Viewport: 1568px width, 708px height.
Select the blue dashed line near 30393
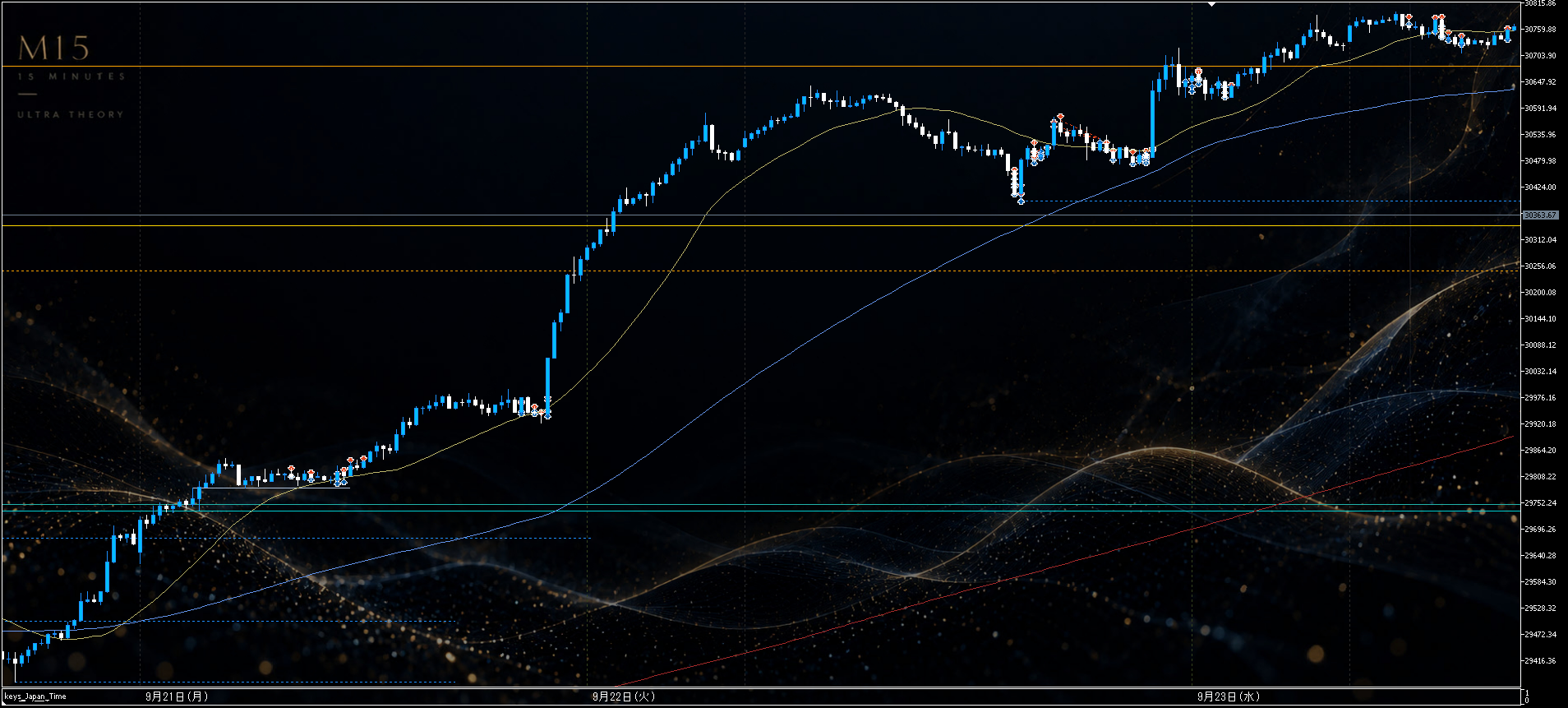1270,201
